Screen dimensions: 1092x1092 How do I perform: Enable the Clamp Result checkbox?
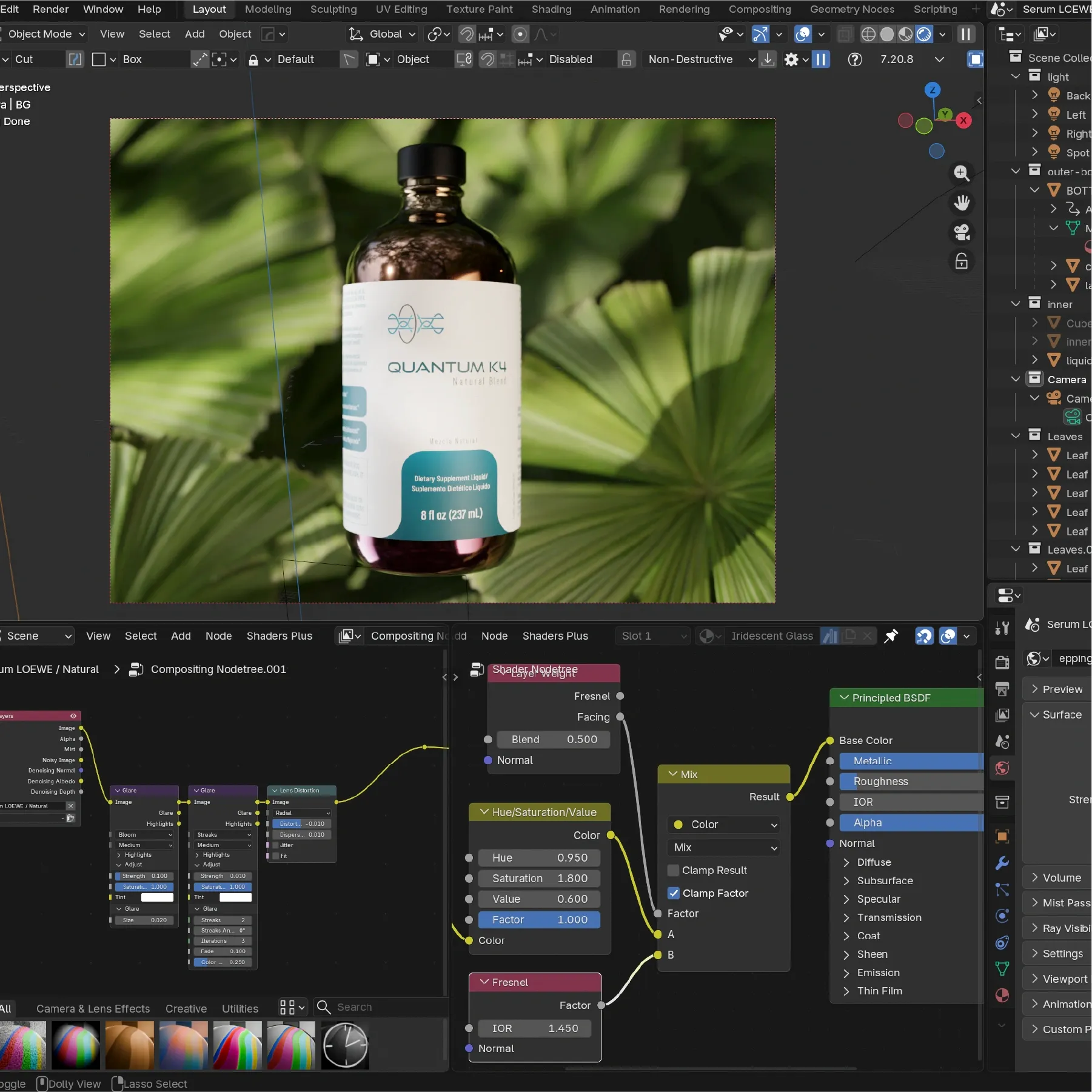(x=673, y=870)
